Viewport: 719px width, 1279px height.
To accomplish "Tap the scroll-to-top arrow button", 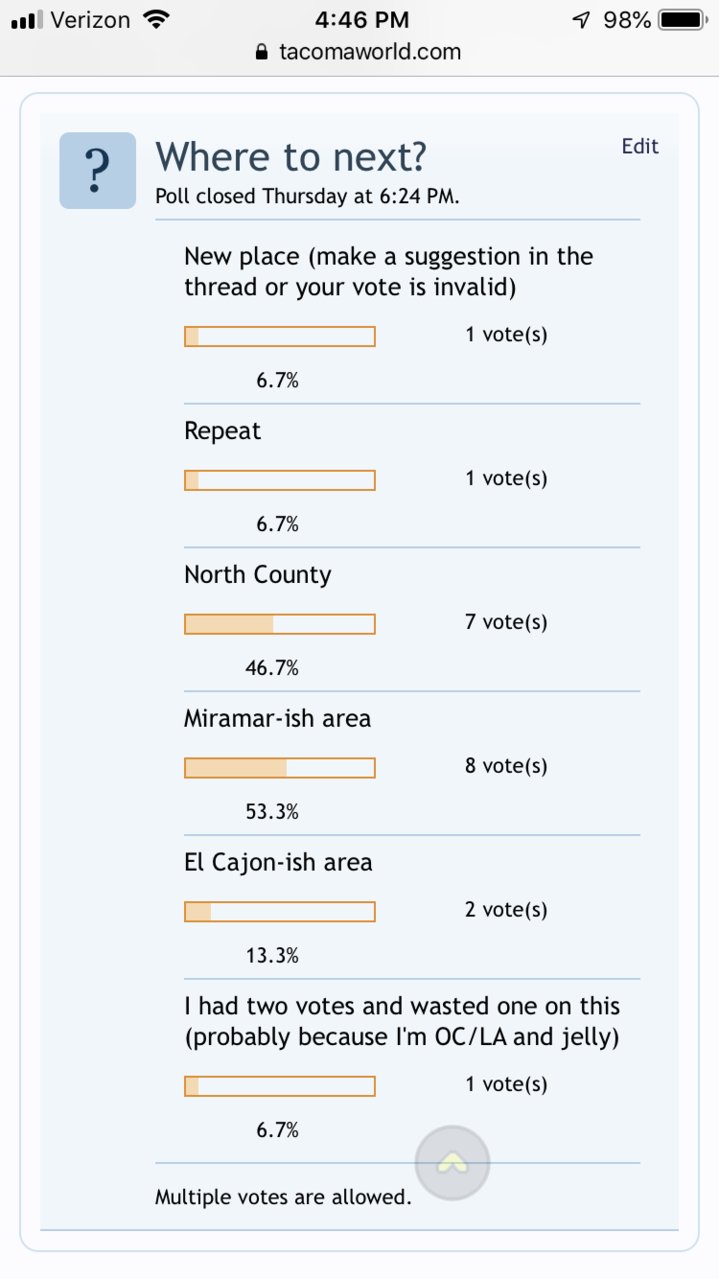I will point(453,1163).
